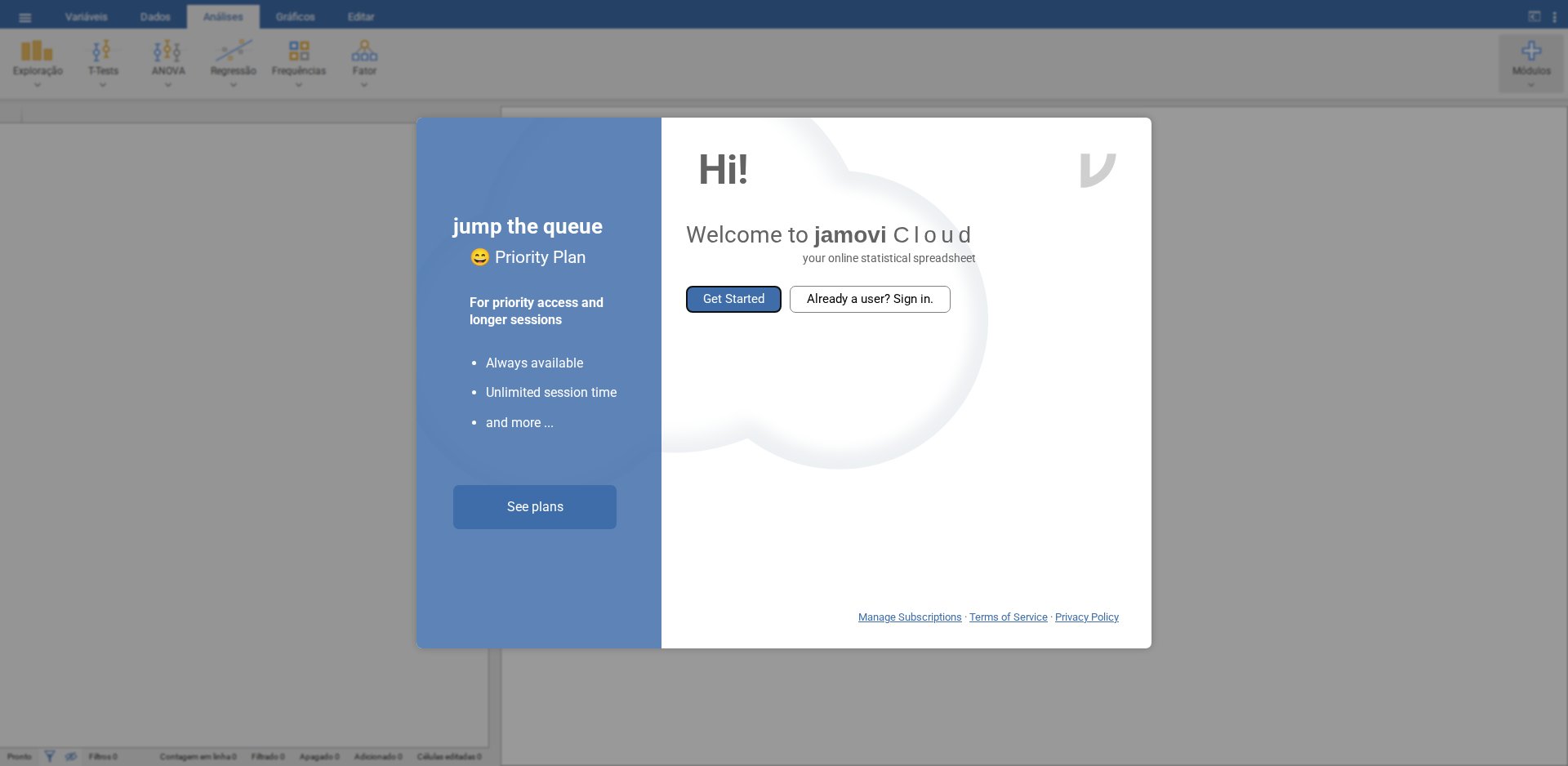Click the 'Adicionado 0' status text
1568x766 pixels.
point(378,757)
